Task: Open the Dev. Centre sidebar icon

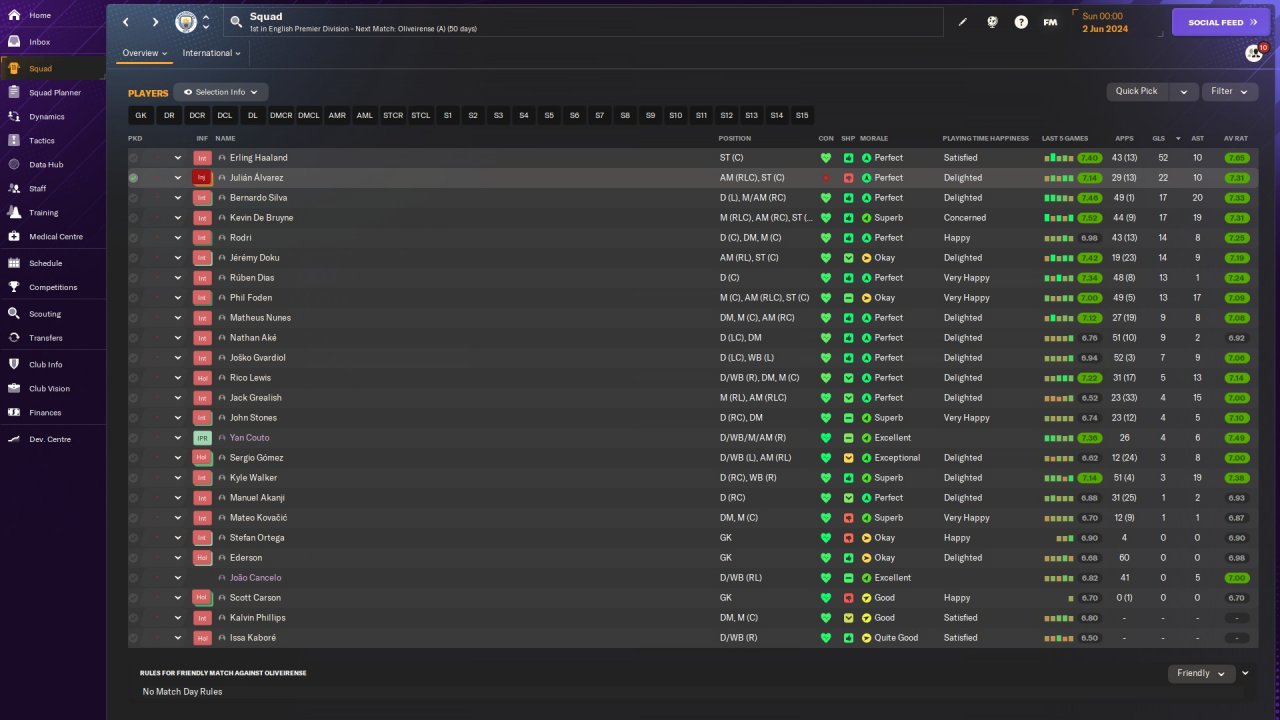Action: click(x=14, y=439)
